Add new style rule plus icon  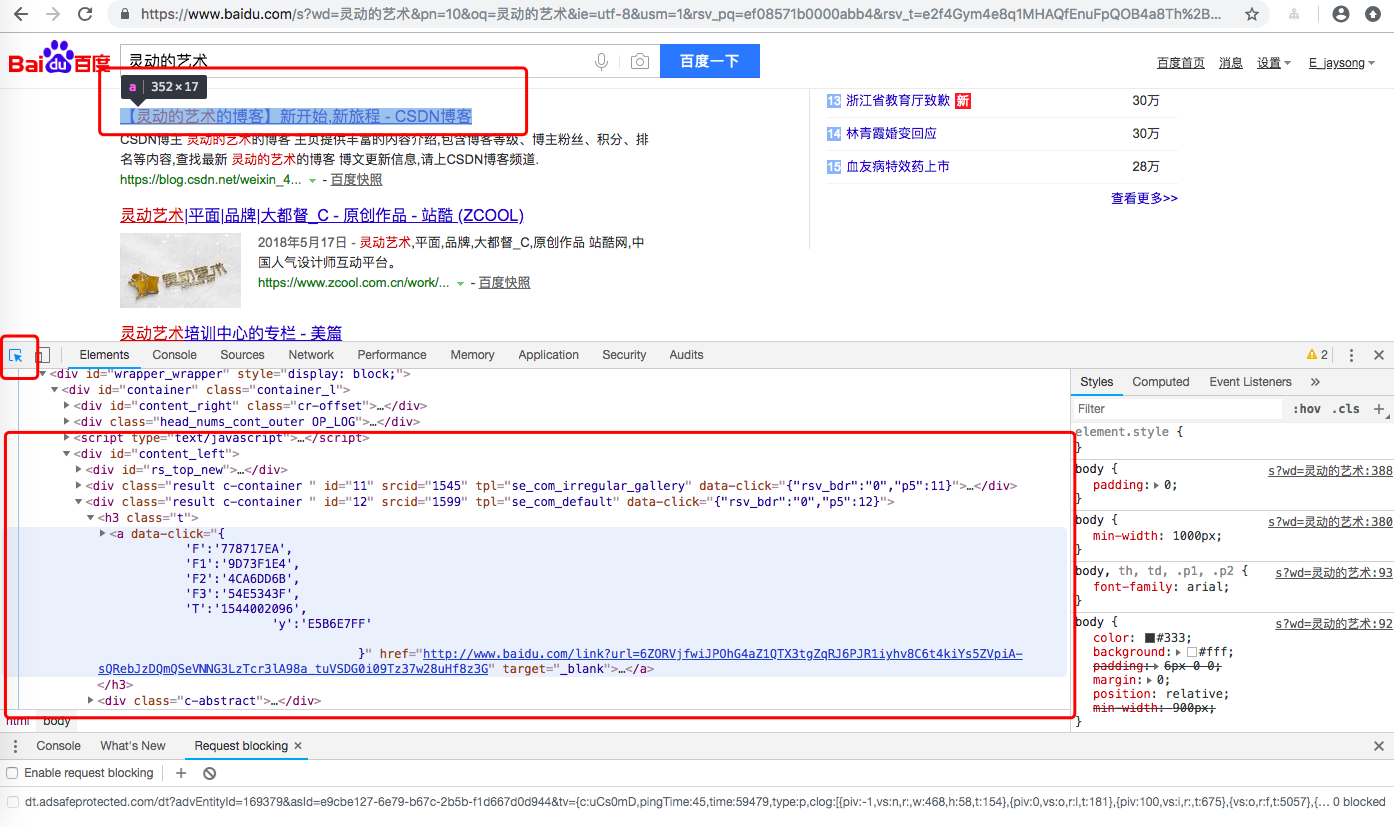click(x=1379, y=408)
